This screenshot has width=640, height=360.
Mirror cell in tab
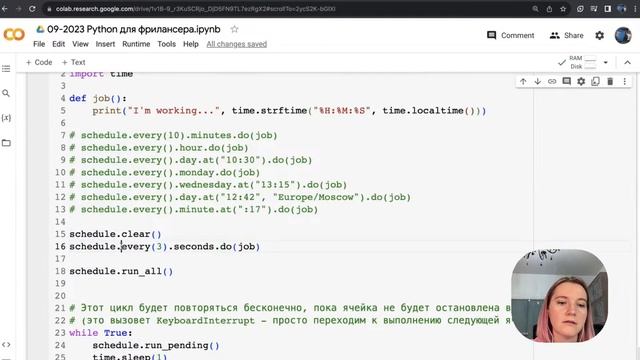tap(596, 82)
